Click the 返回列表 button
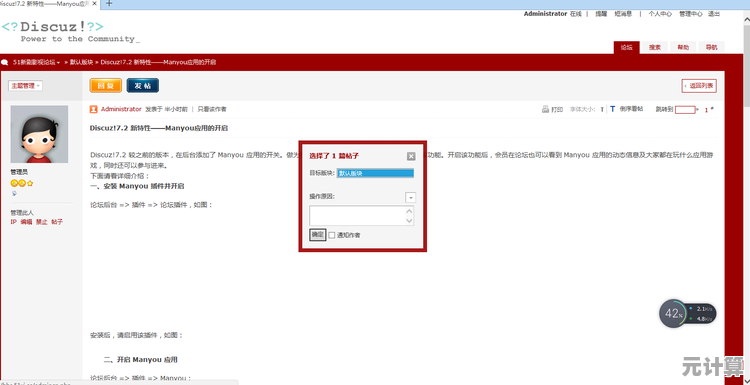Screen dimensions: 750x385 699,86
